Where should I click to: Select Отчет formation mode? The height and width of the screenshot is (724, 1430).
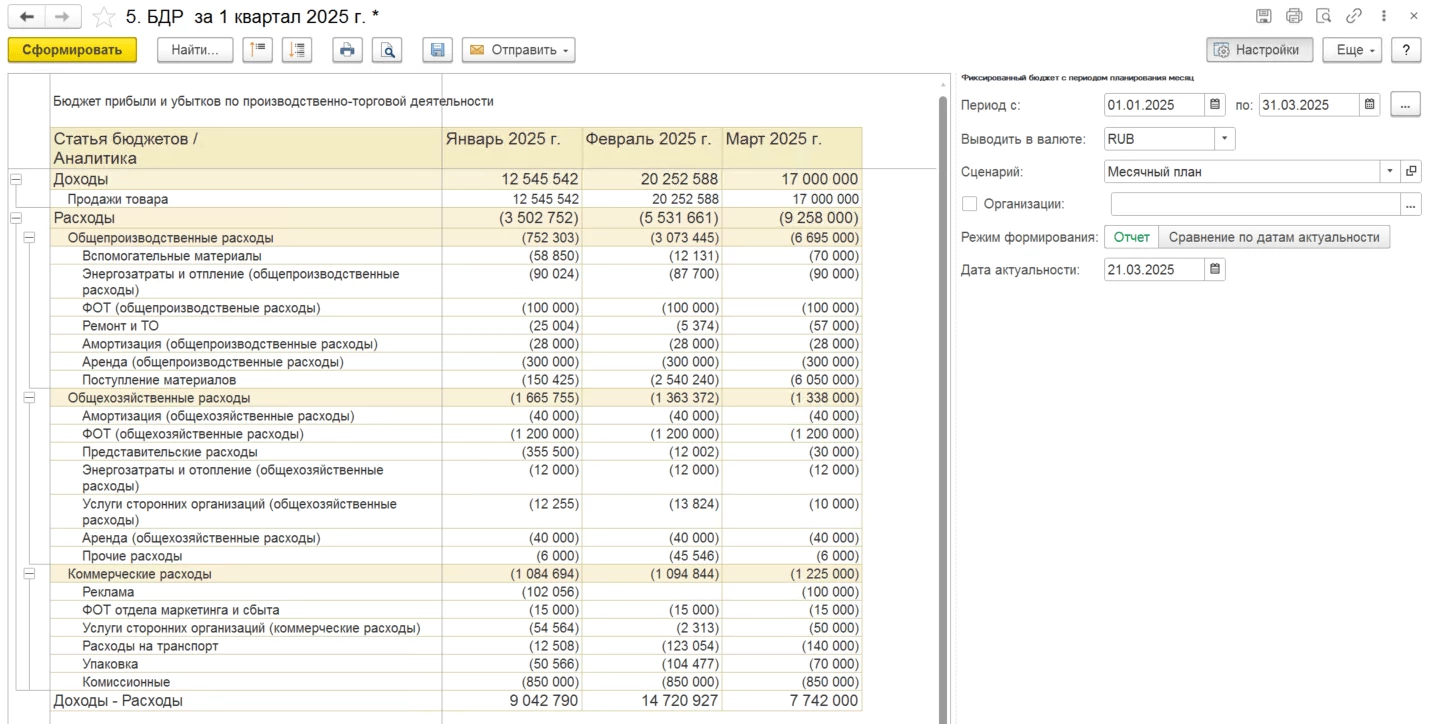[1131, 237]
